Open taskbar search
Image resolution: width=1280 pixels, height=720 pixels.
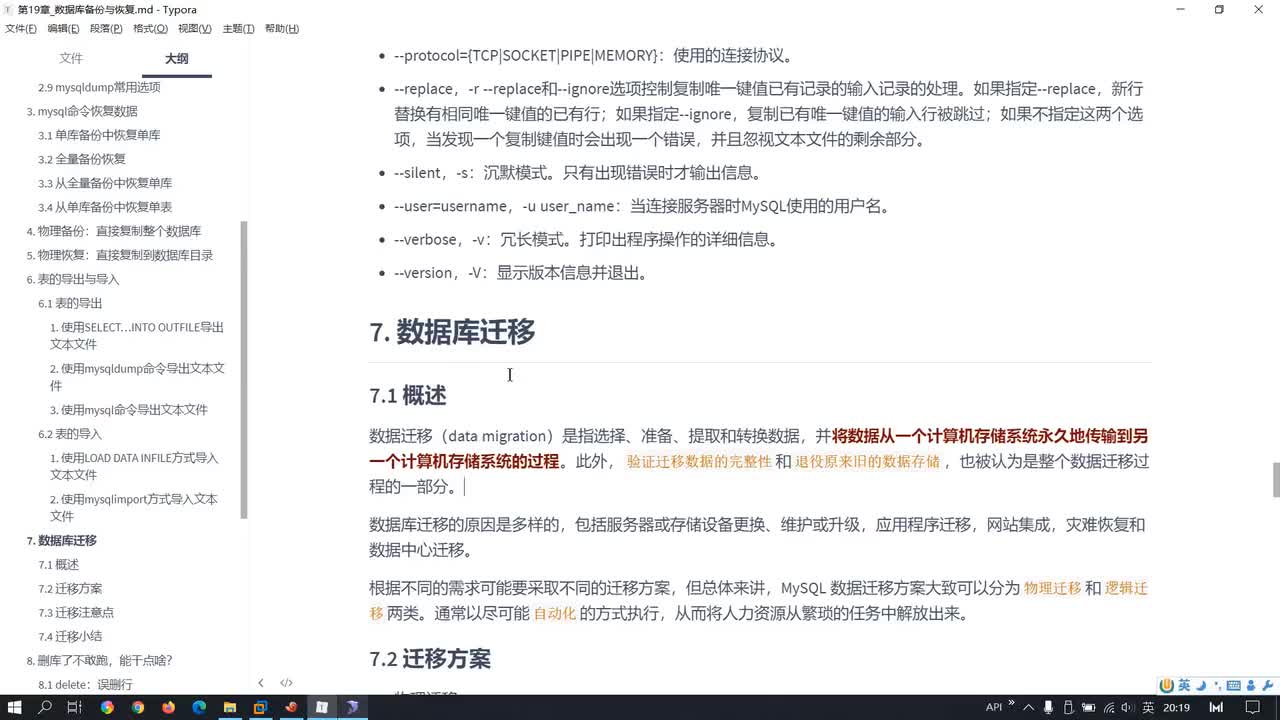tap(45, 707)
